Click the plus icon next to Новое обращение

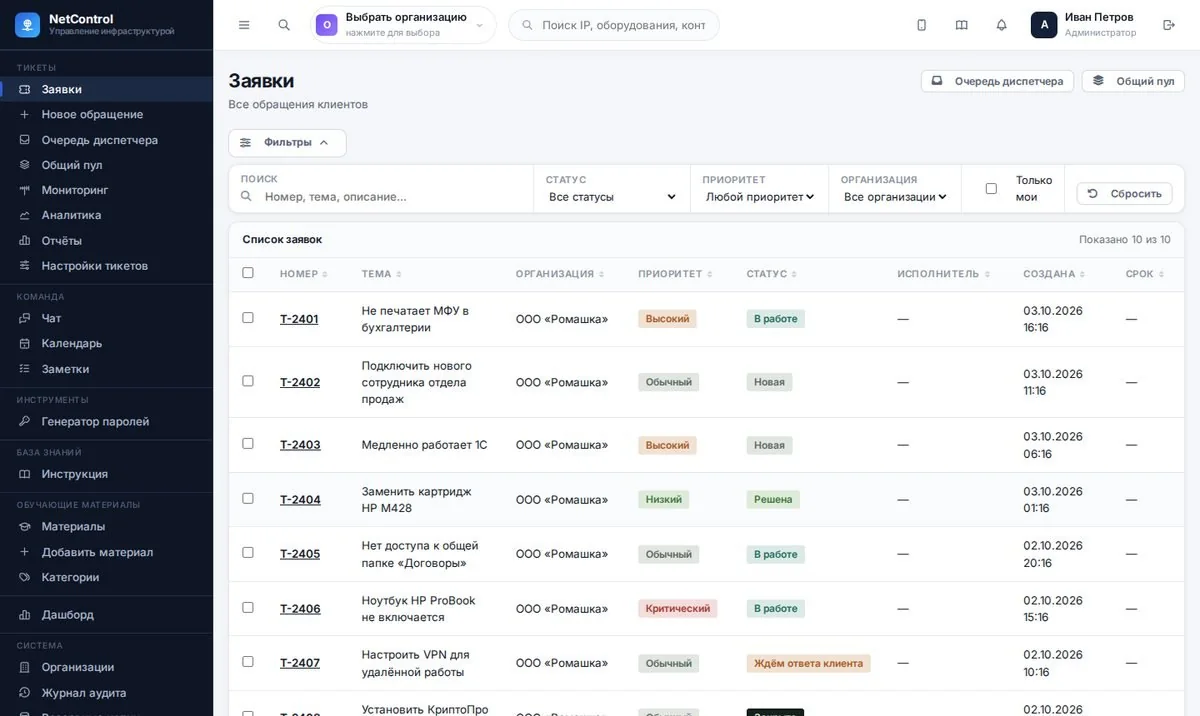[x=24, y=114]
